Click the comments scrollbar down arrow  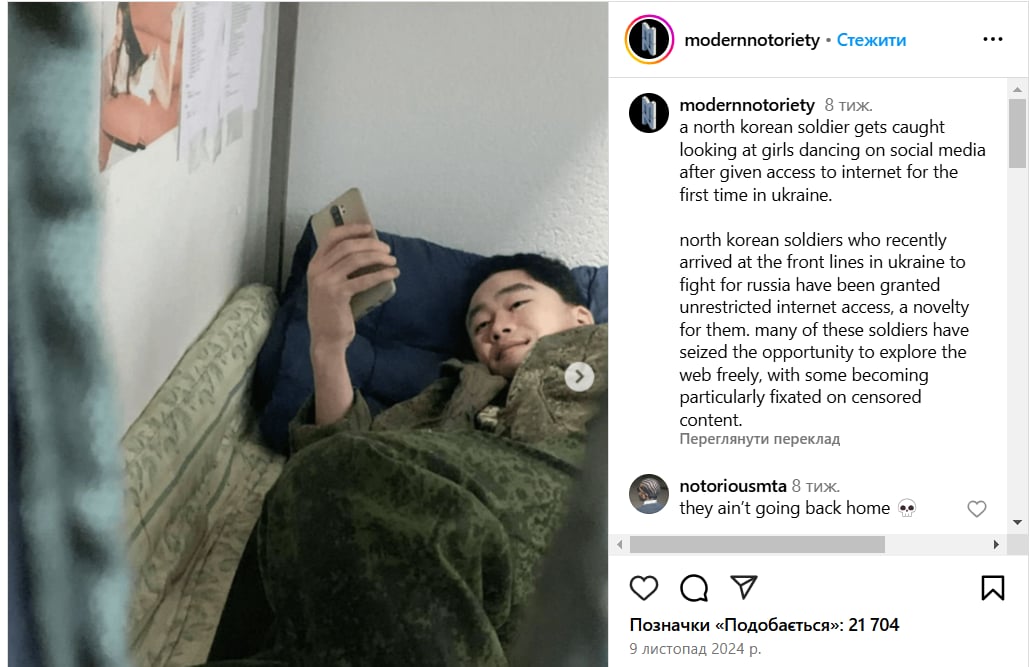1017,522
